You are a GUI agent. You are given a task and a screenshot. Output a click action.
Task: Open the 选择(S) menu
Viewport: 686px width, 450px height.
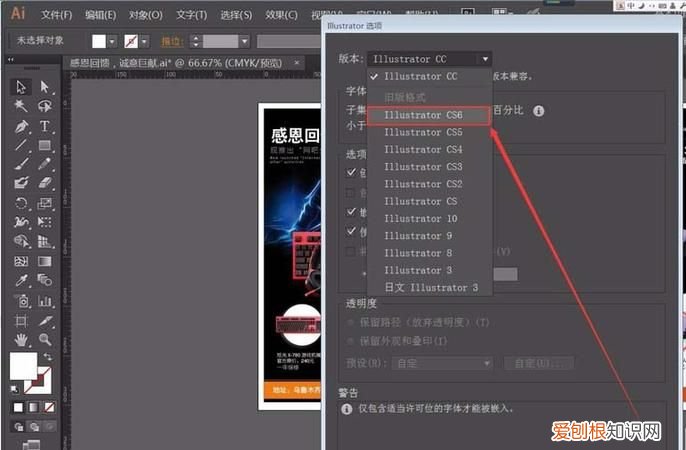(x=236, y=15)
